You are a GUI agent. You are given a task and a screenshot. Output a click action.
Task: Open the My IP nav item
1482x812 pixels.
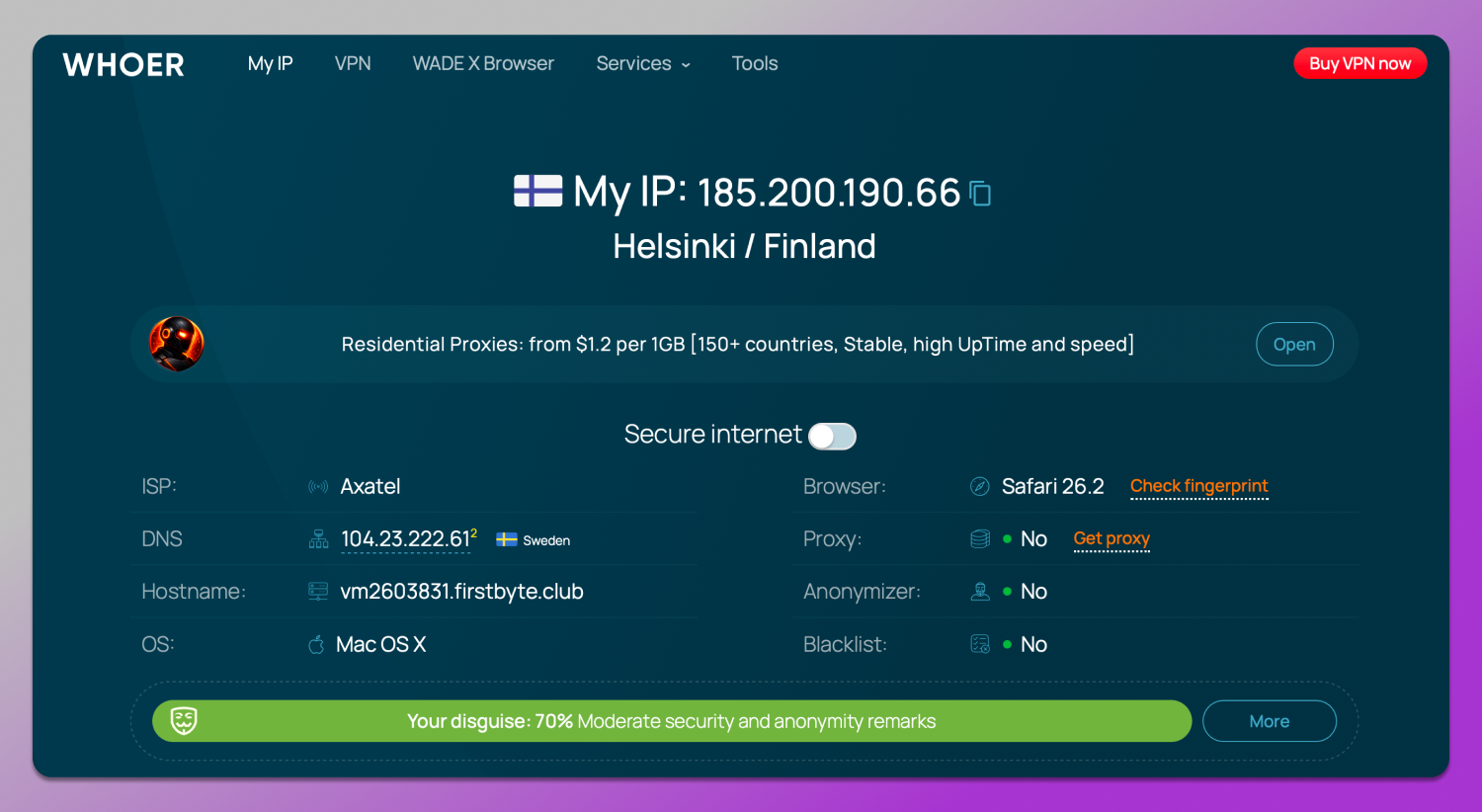(x=270, y=64)
